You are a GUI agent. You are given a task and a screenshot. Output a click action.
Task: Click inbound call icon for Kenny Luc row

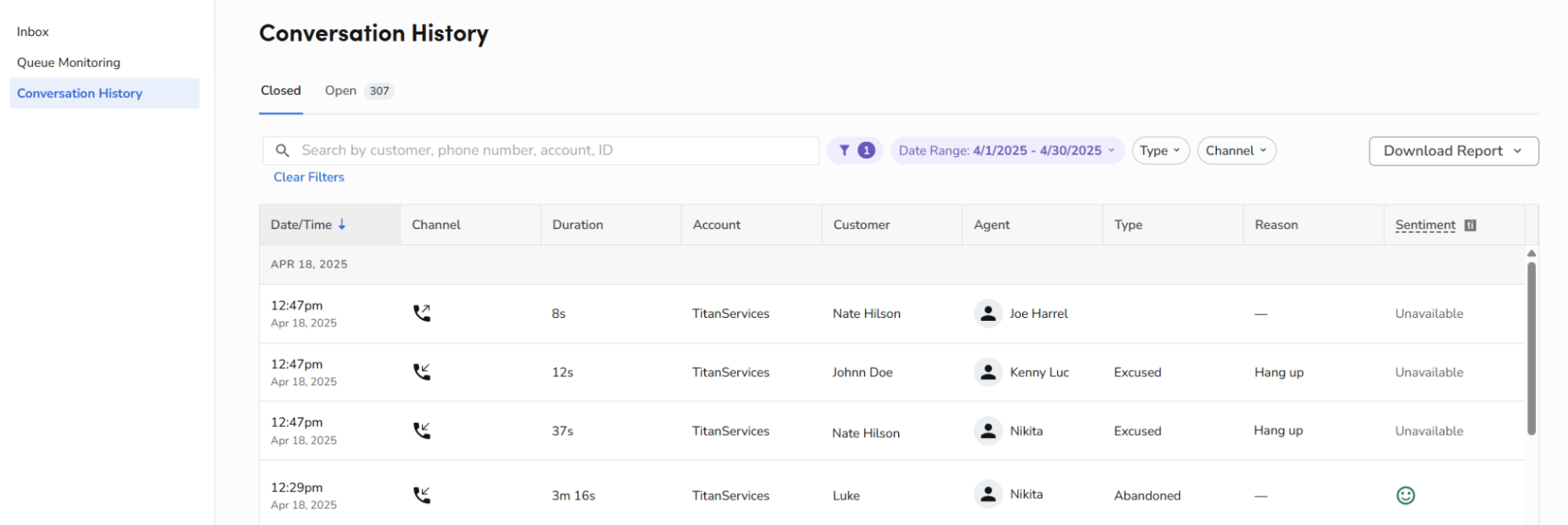click(x=422, y=372)
